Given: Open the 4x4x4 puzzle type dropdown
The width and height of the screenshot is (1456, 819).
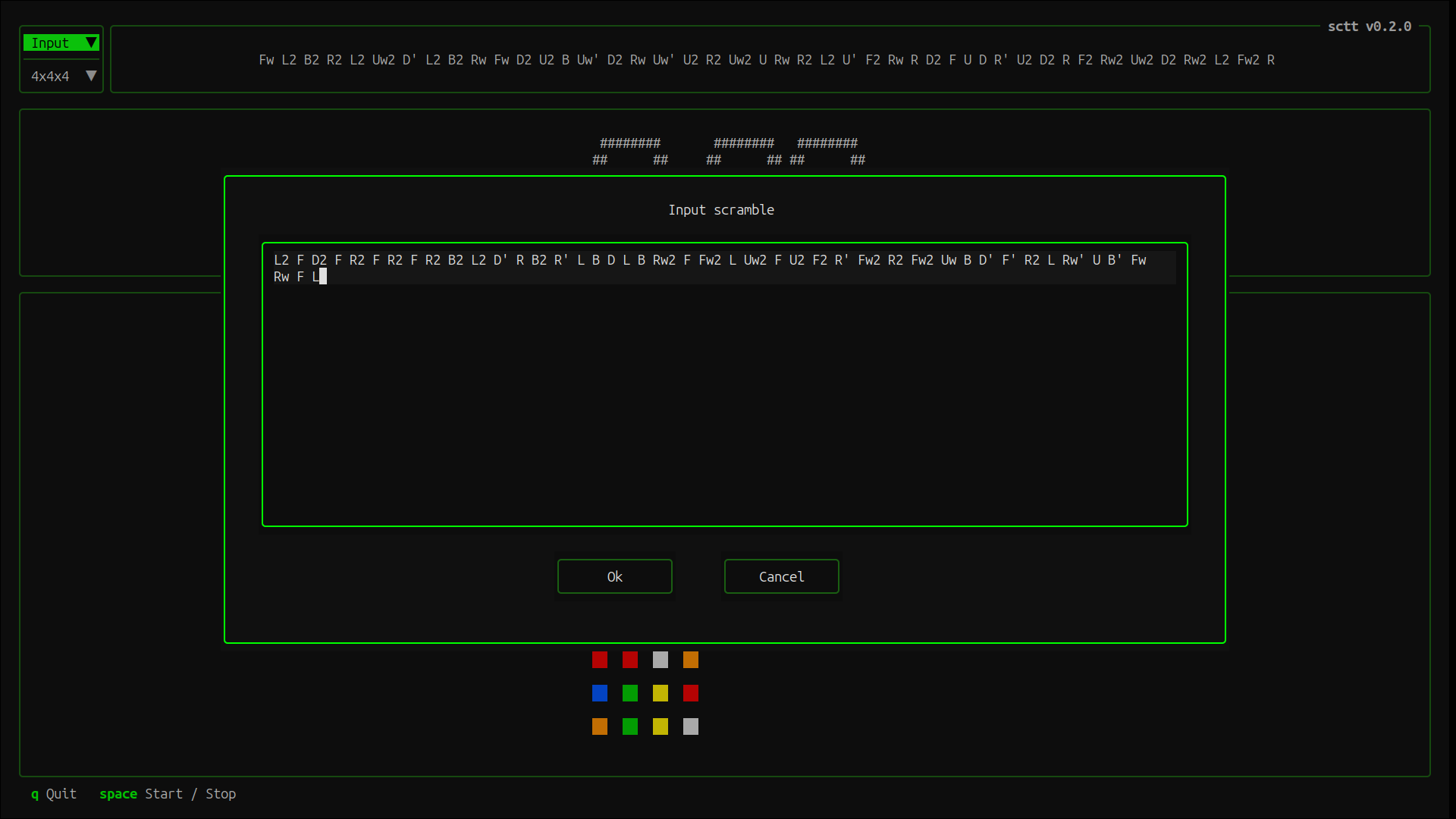Looking at the screenshot, I should pos(61,77).
